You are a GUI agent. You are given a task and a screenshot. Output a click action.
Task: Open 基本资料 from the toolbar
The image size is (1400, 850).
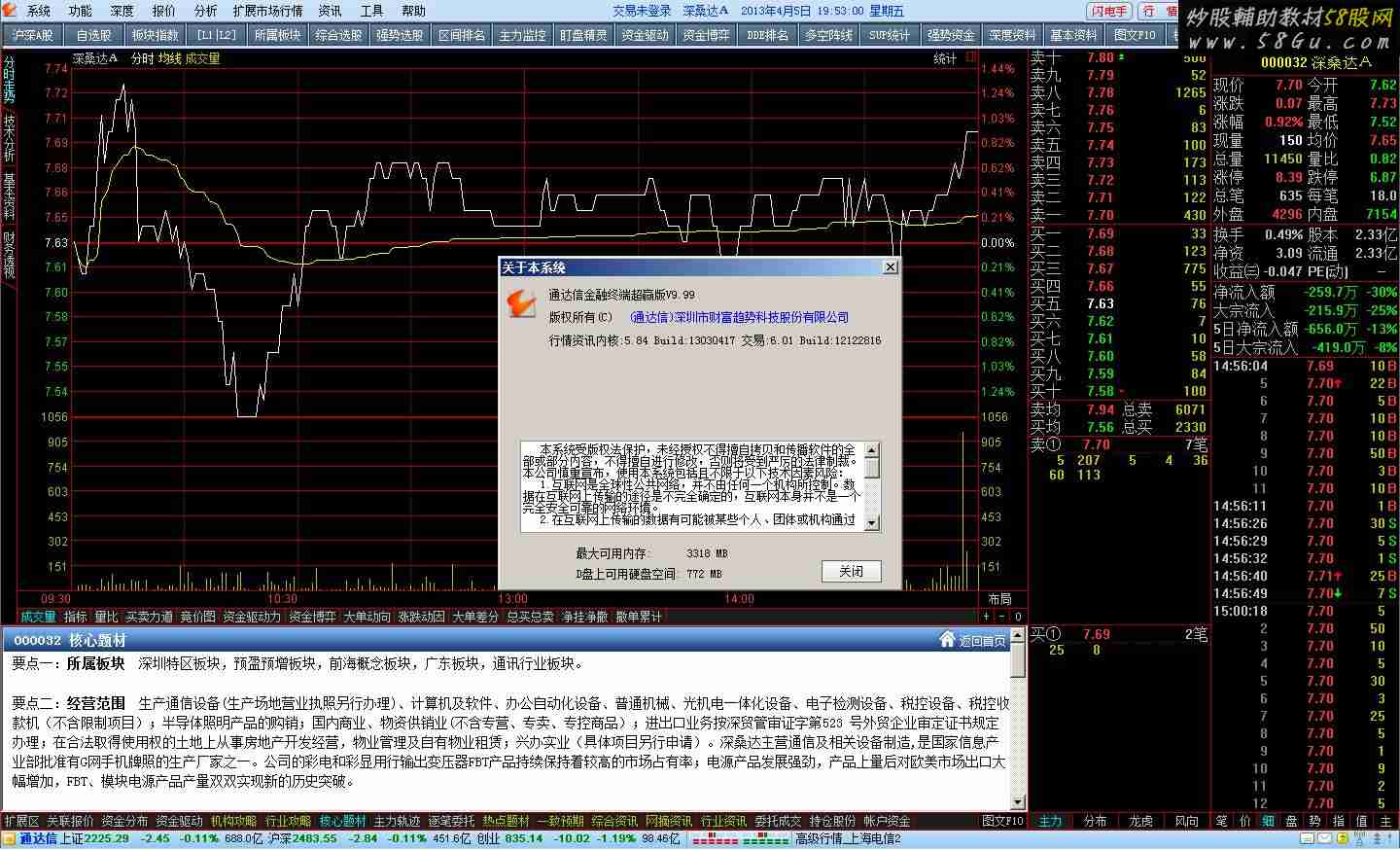click(1073, 35)
